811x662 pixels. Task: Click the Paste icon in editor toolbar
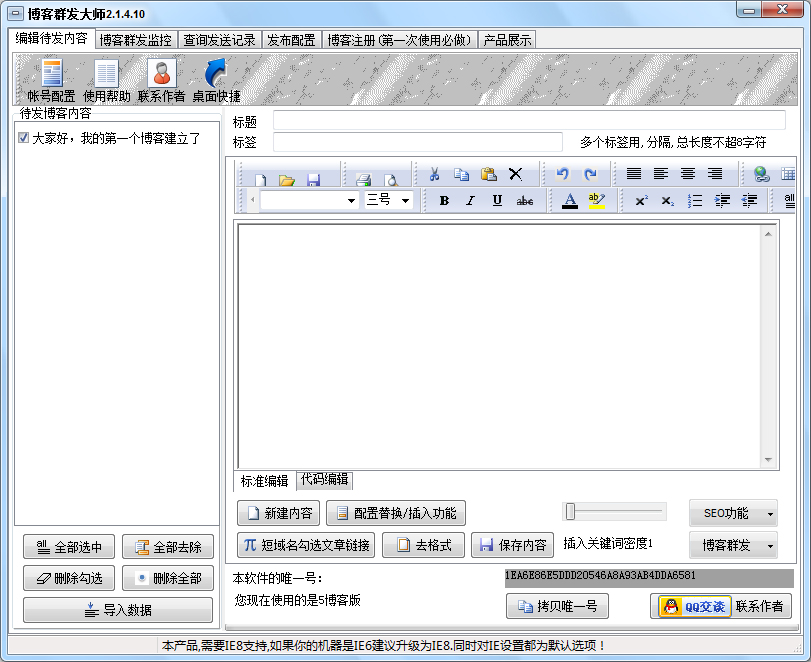click(x=488, y=173)
